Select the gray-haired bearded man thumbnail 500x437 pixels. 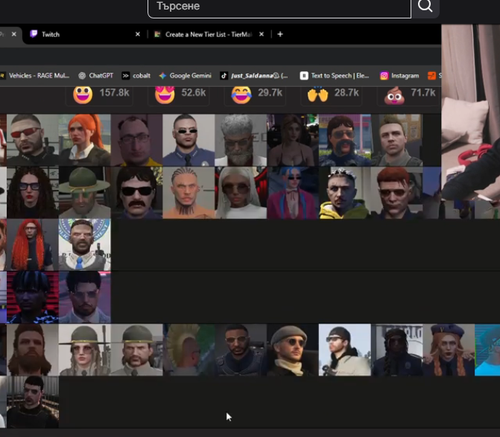click(241, 140)
